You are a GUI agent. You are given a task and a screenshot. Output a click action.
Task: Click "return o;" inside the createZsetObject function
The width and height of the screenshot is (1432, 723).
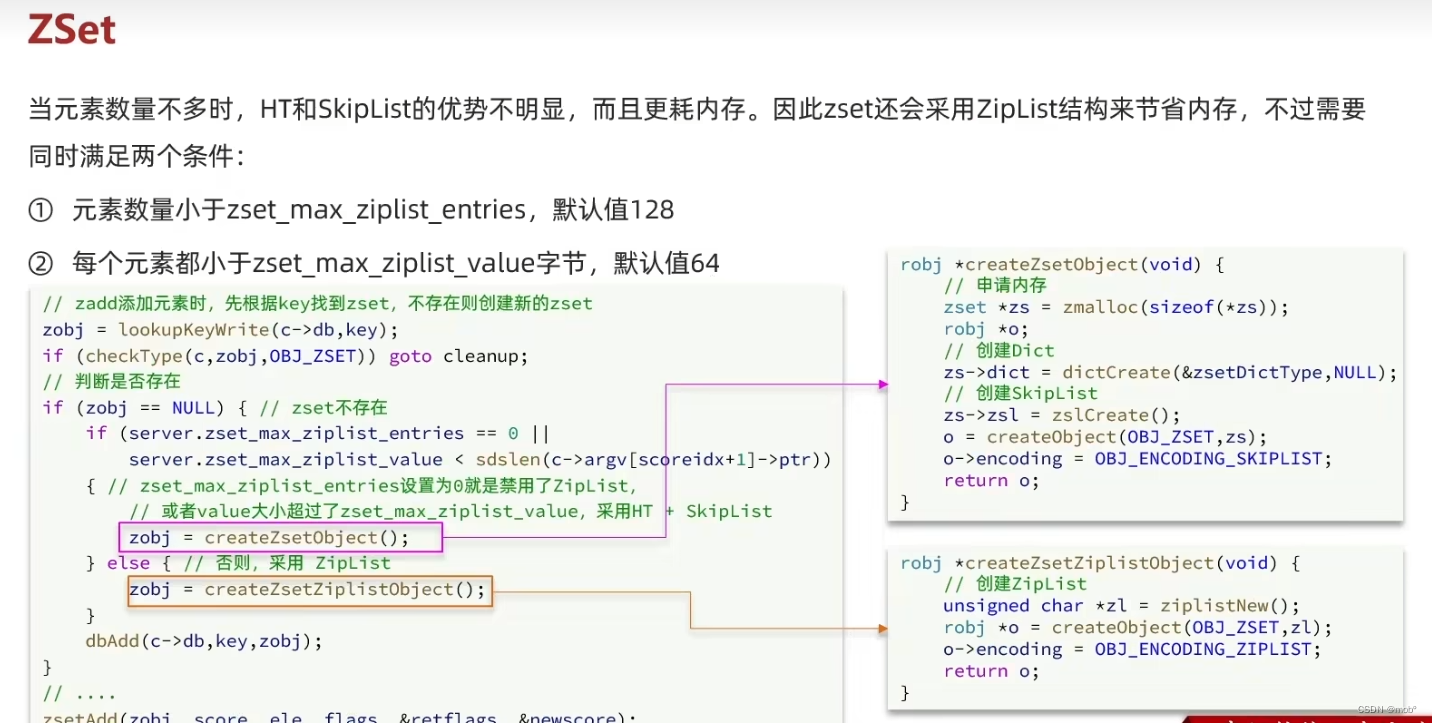[x=991, y=481]
